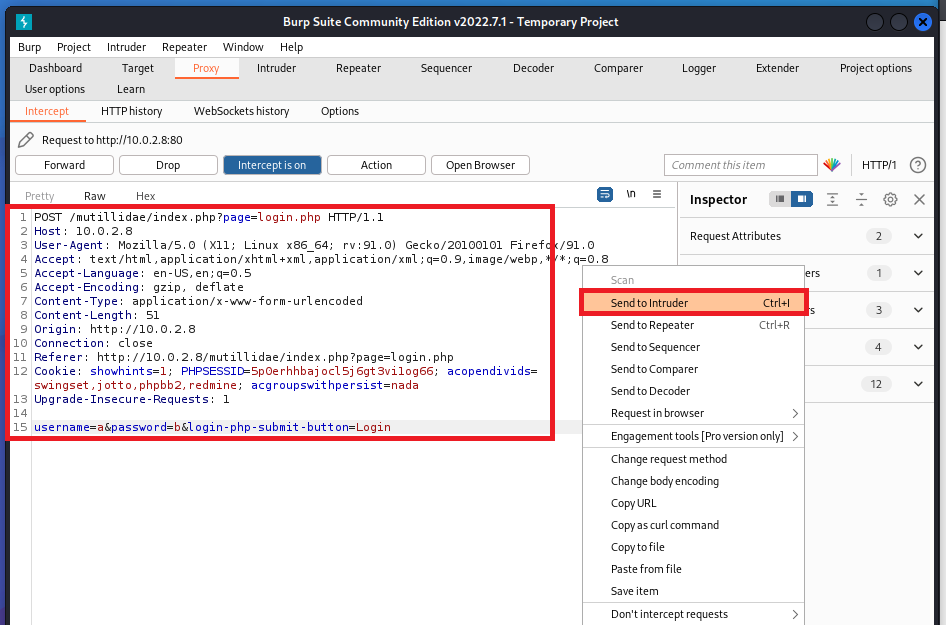Switch to the Comparer tab
The height and width of the screenshot is (625, 946).
[x=618, y=68]
